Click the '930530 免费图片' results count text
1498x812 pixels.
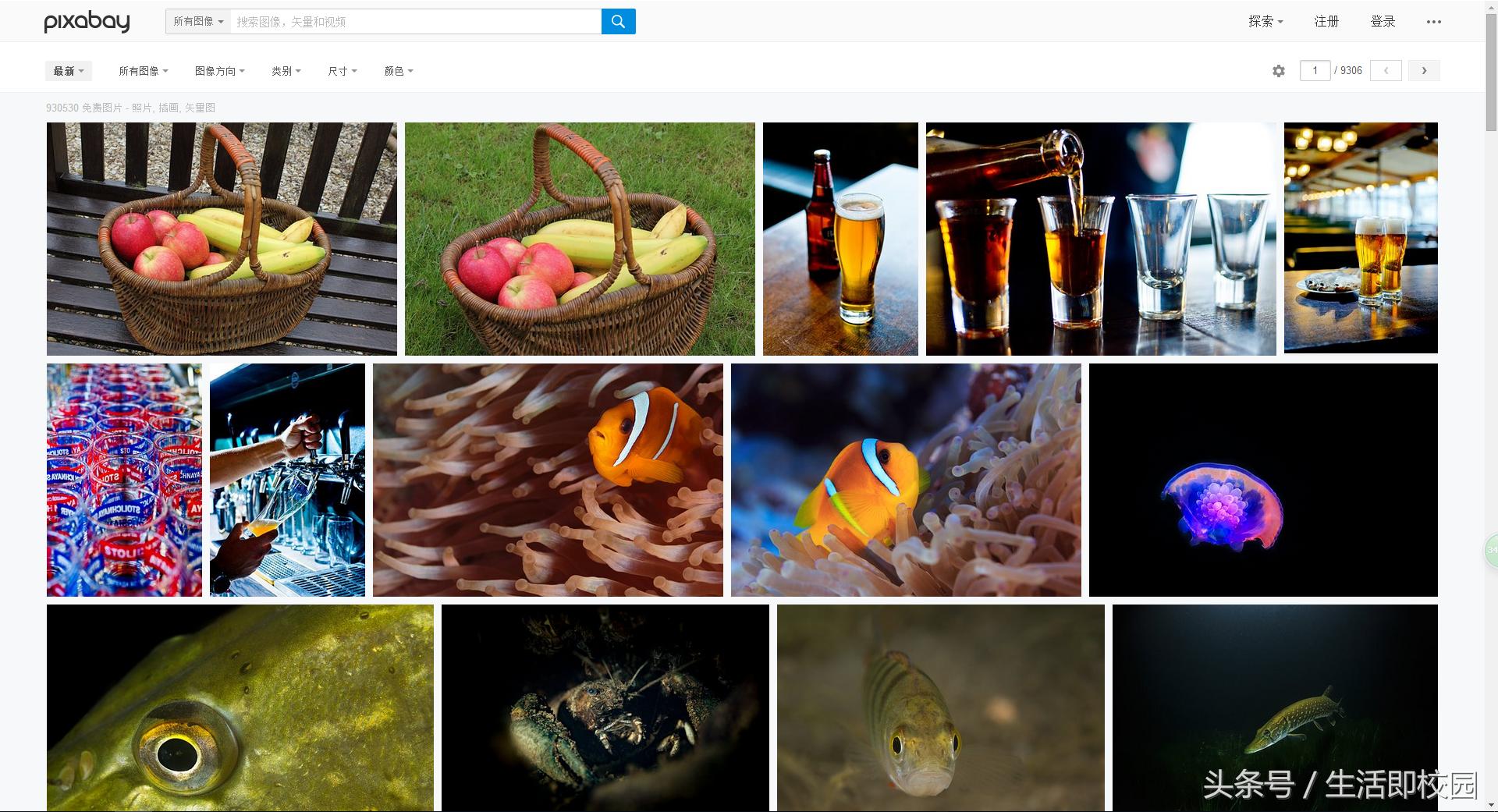point(83,108)
